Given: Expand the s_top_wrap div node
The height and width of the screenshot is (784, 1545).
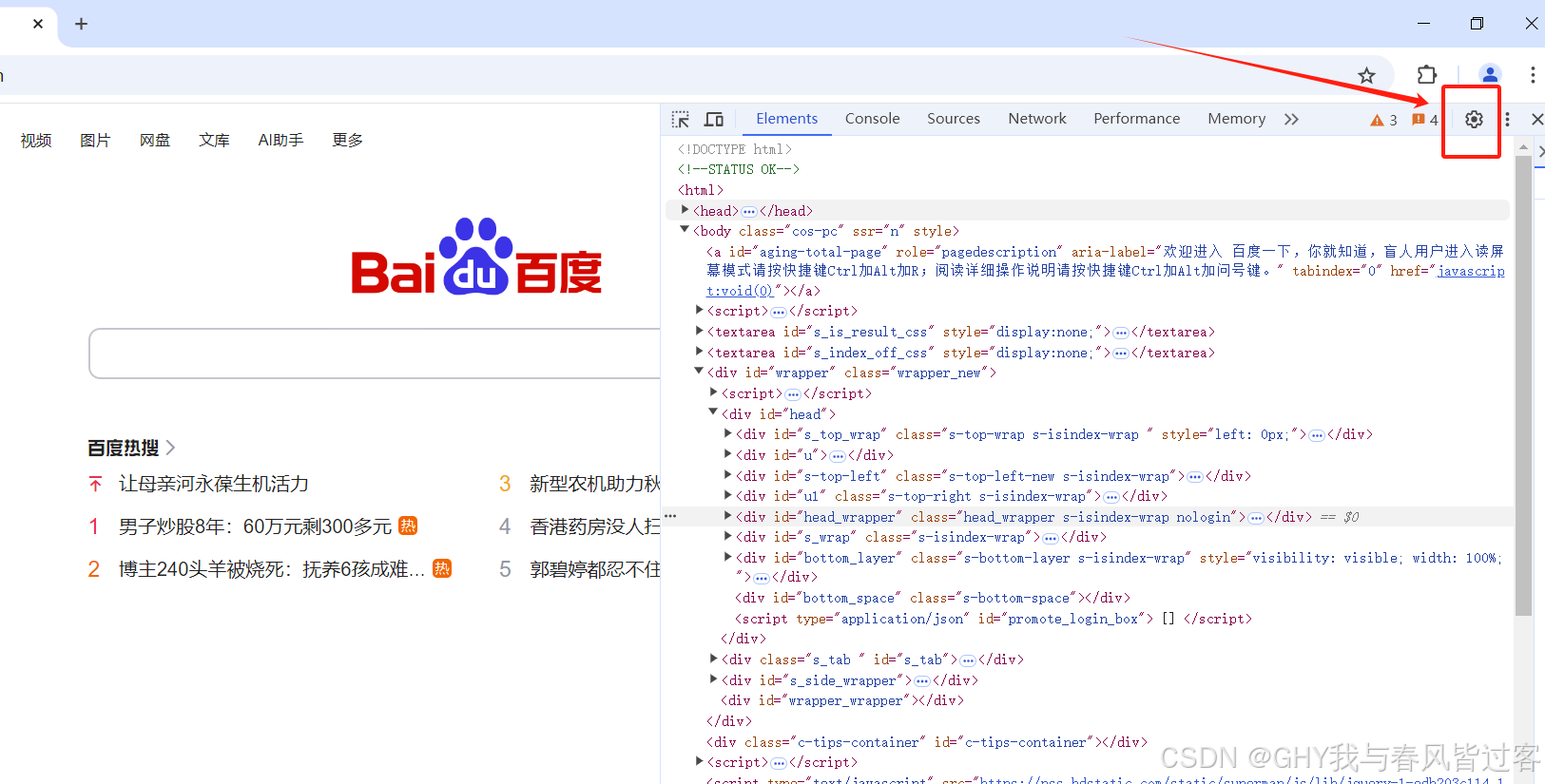Looking at the screenshot, I should point(728,433).
